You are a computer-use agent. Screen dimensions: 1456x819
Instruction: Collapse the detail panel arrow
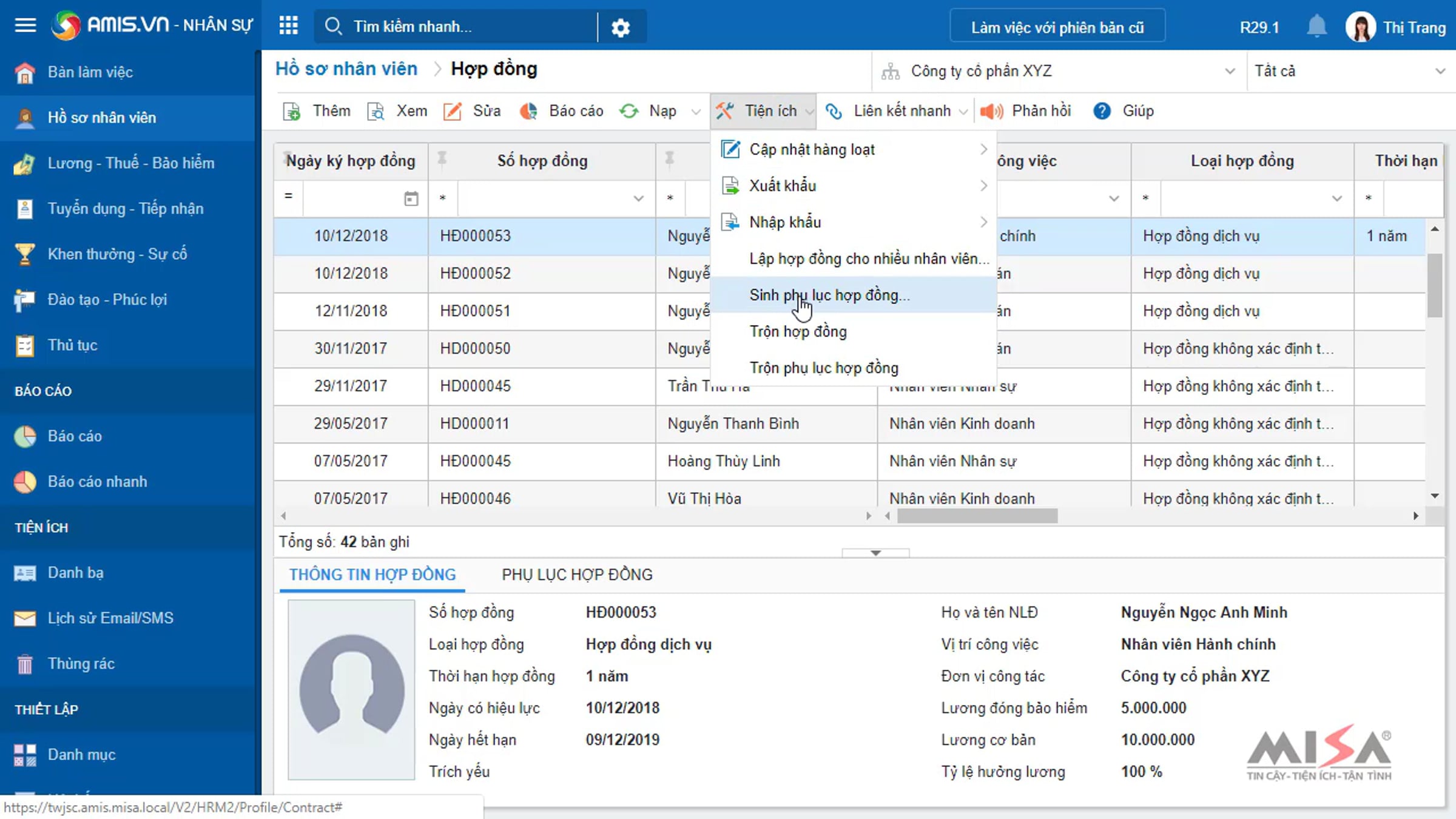(x=875, y=553)
